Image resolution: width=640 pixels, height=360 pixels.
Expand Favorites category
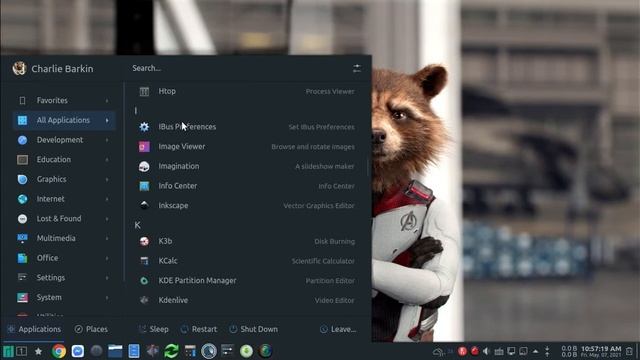(x=107, y=100)
